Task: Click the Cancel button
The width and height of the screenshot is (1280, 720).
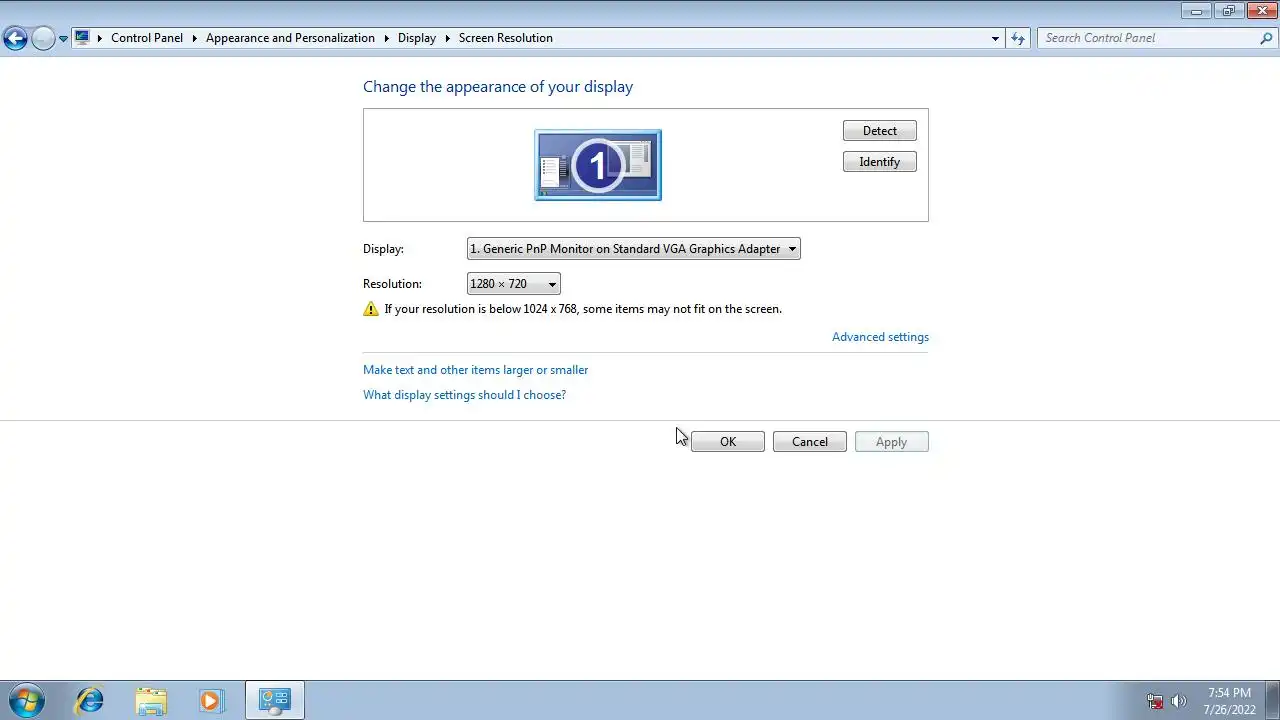Action: (x=810, y=442)
